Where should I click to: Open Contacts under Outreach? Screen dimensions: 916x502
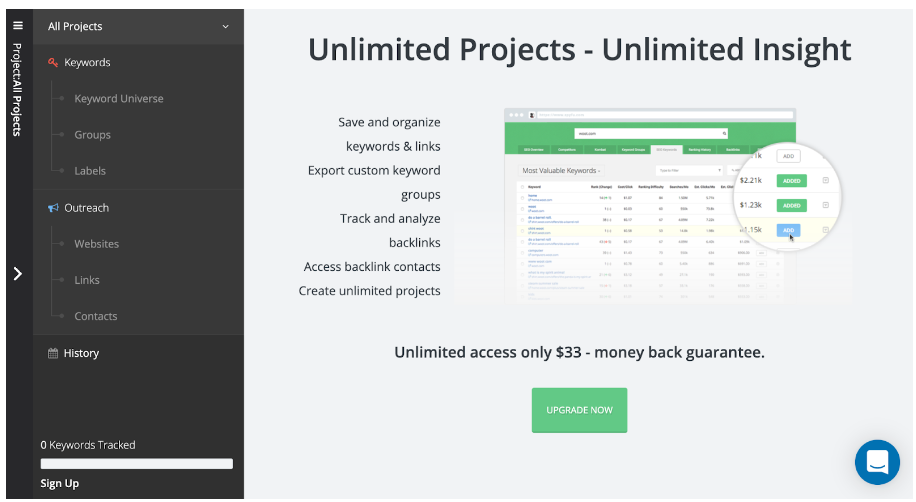point(95,316)
